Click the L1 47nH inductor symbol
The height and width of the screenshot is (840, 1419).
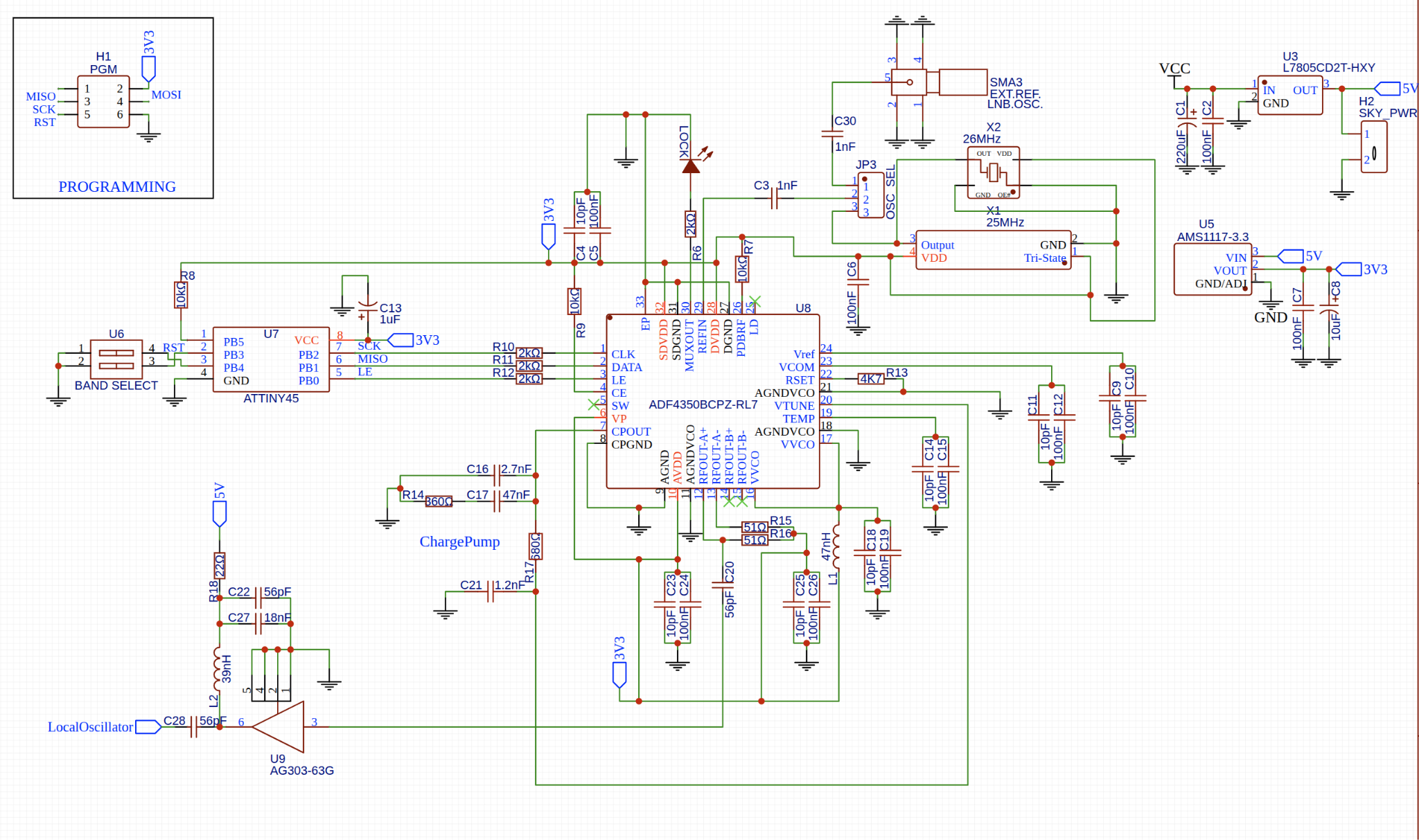pos(836,546)
